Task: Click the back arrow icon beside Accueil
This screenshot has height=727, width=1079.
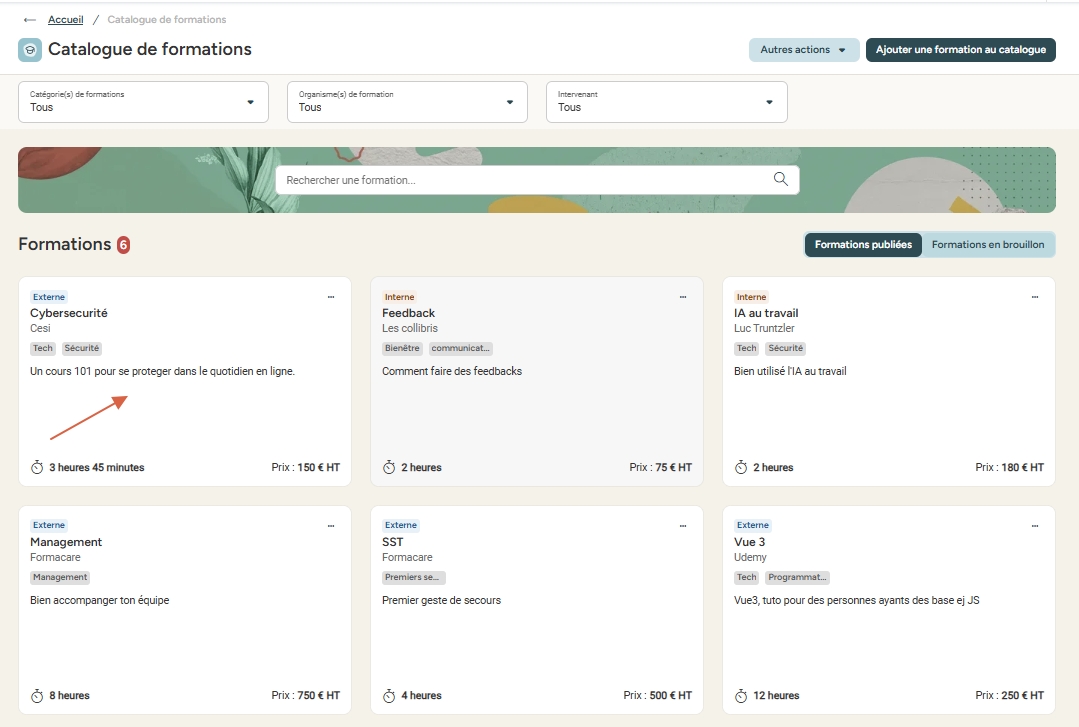Action: [x=30, y=20]
